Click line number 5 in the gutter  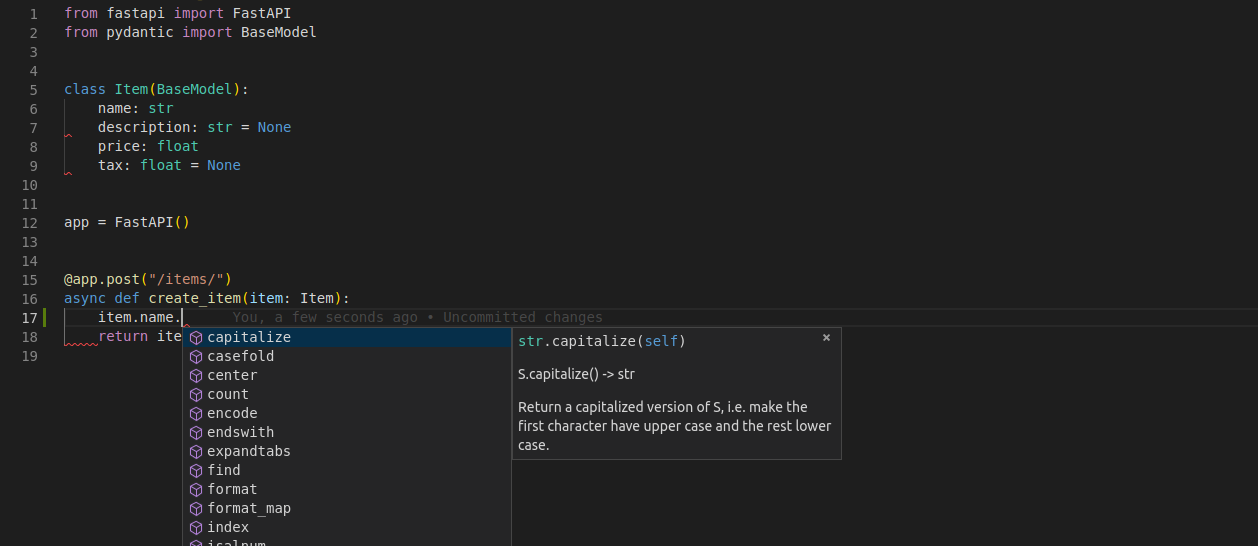(33, 90)
